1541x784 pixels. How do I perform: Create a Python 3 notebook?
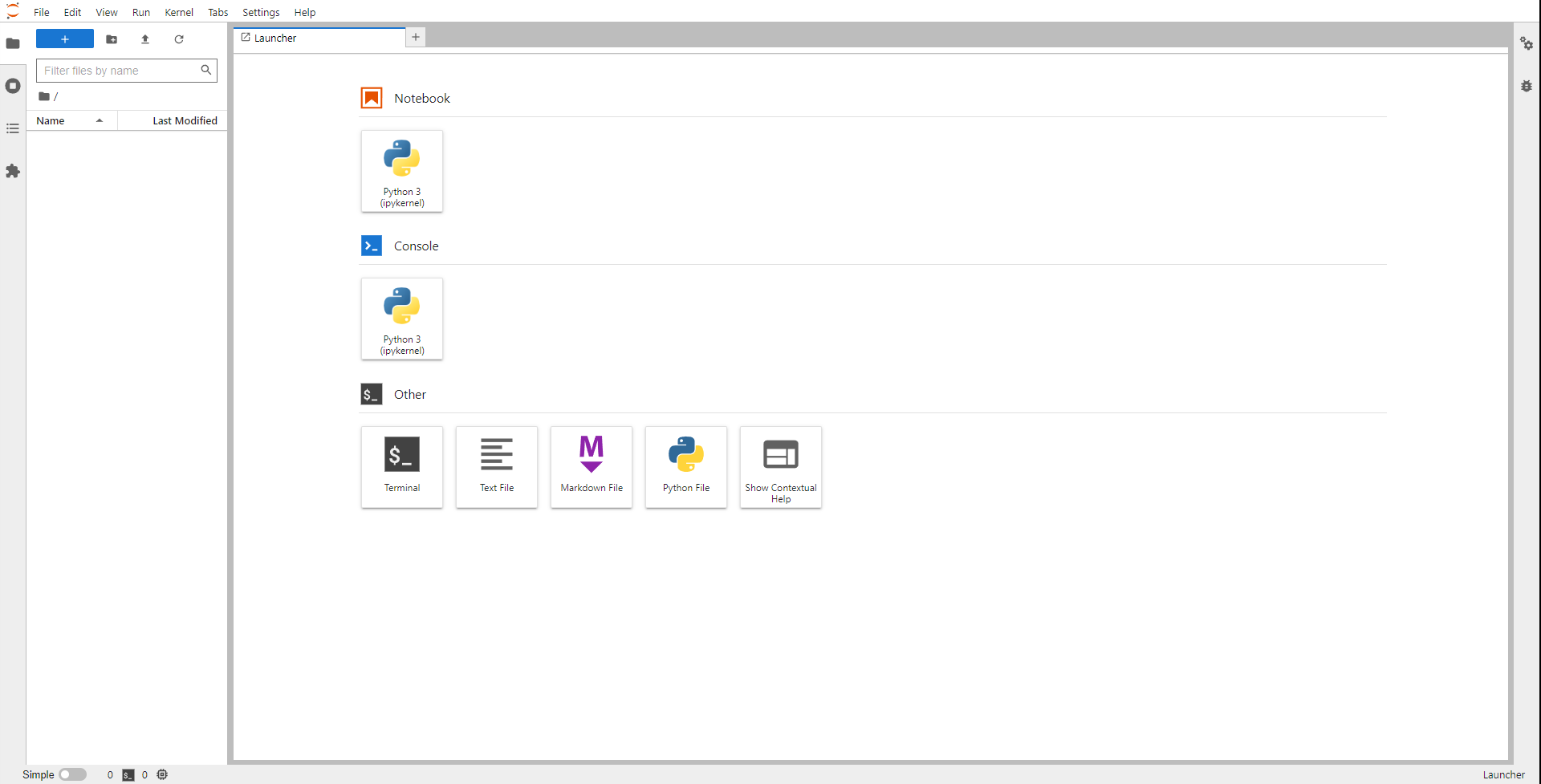pos(402,171)
